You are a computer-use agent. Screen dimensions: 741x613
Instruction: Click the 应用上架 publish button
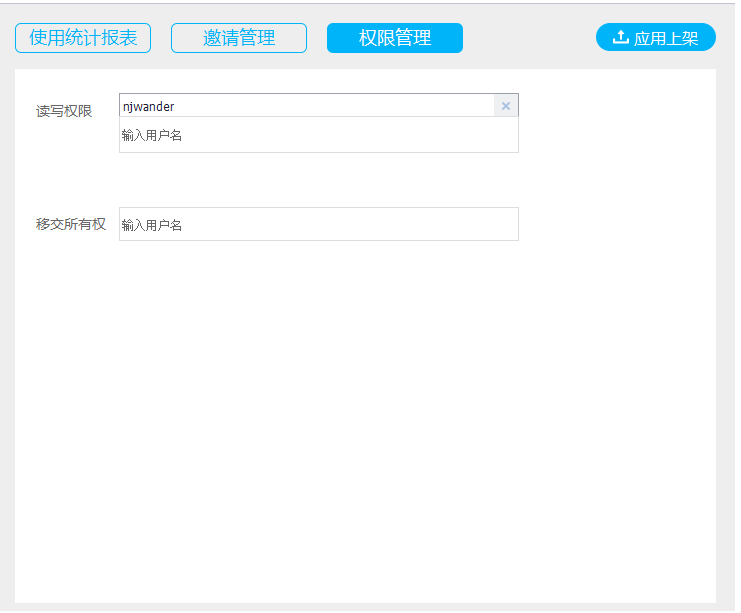655,37
